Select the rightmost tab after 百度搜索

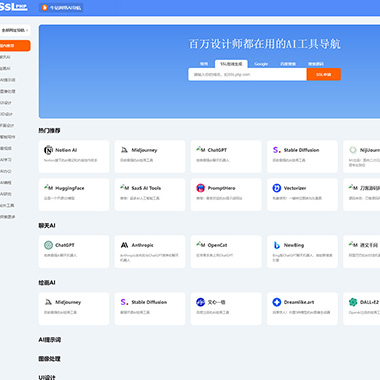[316, 64]
